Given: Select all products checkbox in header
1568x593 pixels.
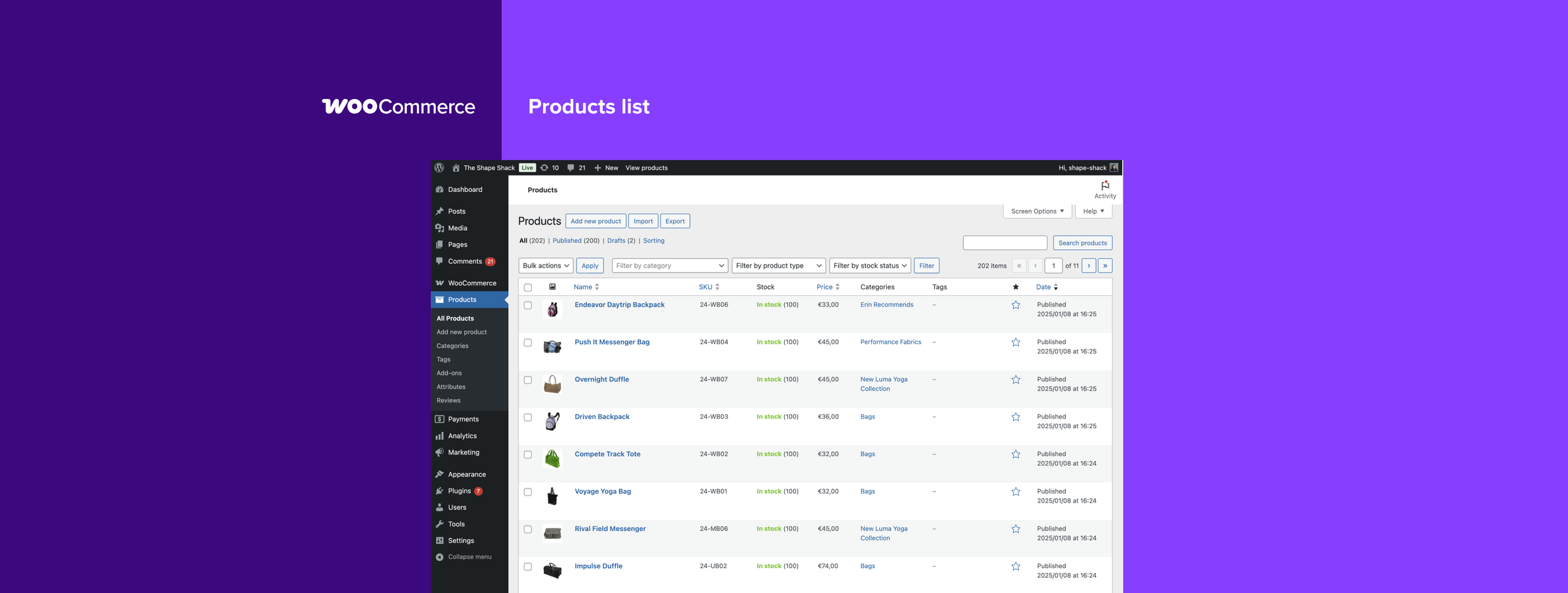Looking at the screenshot, I should (x=528, y=288).
